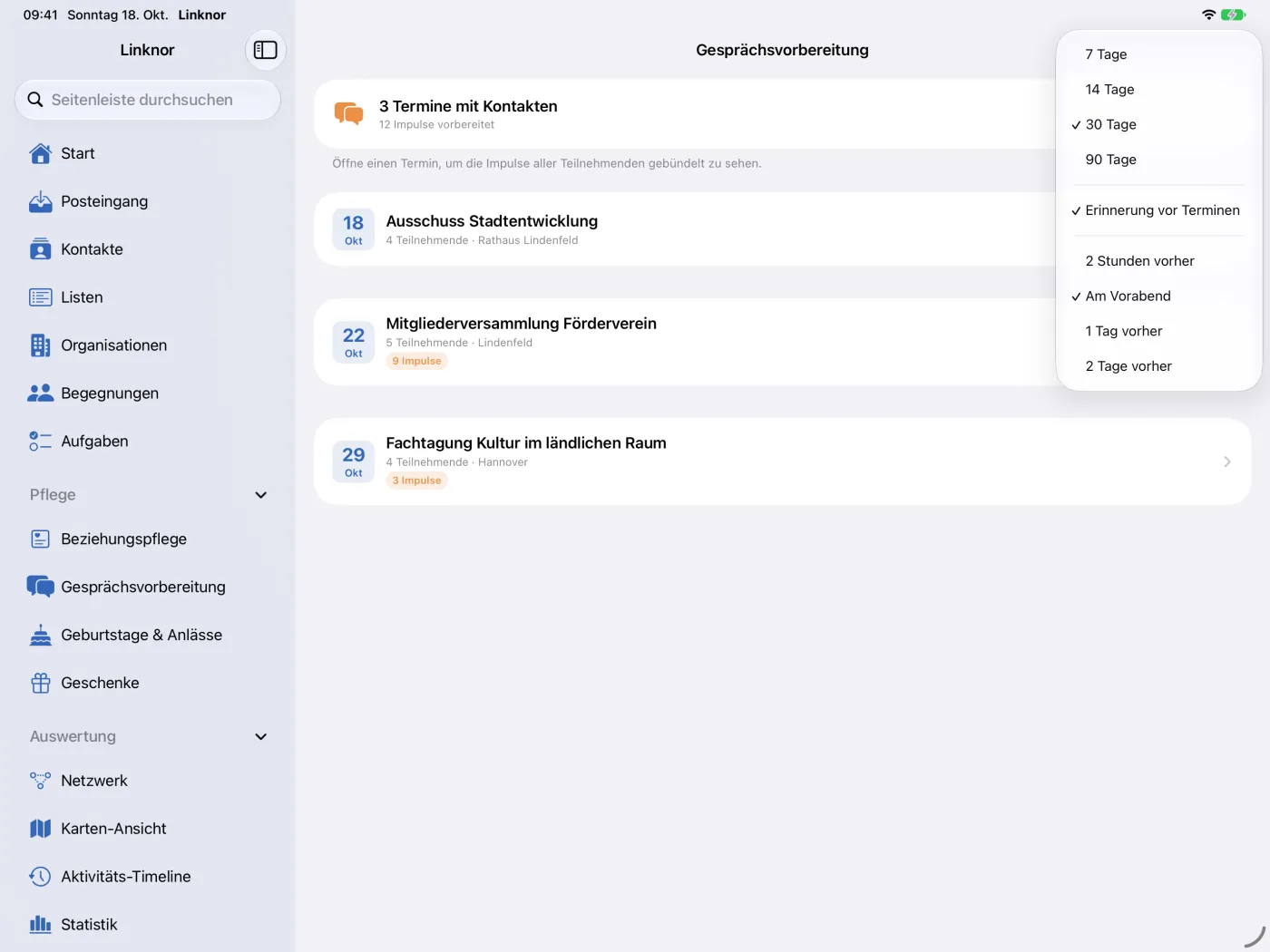Select the 7 Tage time range
Viewport: 1270px width, 952px height.
click(1159, 54)
